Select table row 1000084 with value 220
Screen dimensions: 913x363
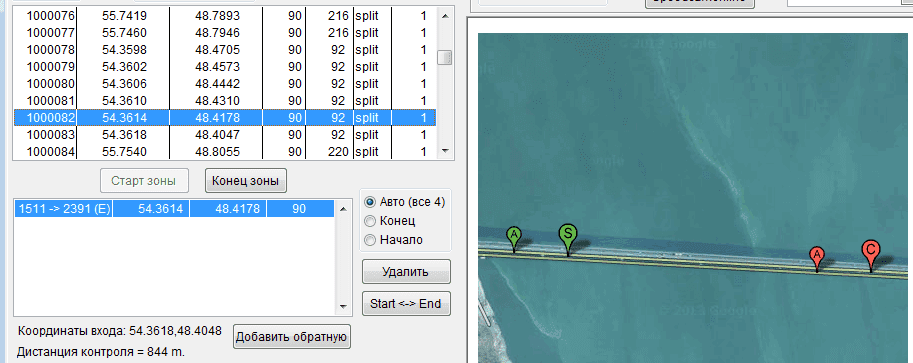click(x=225, y=151)
